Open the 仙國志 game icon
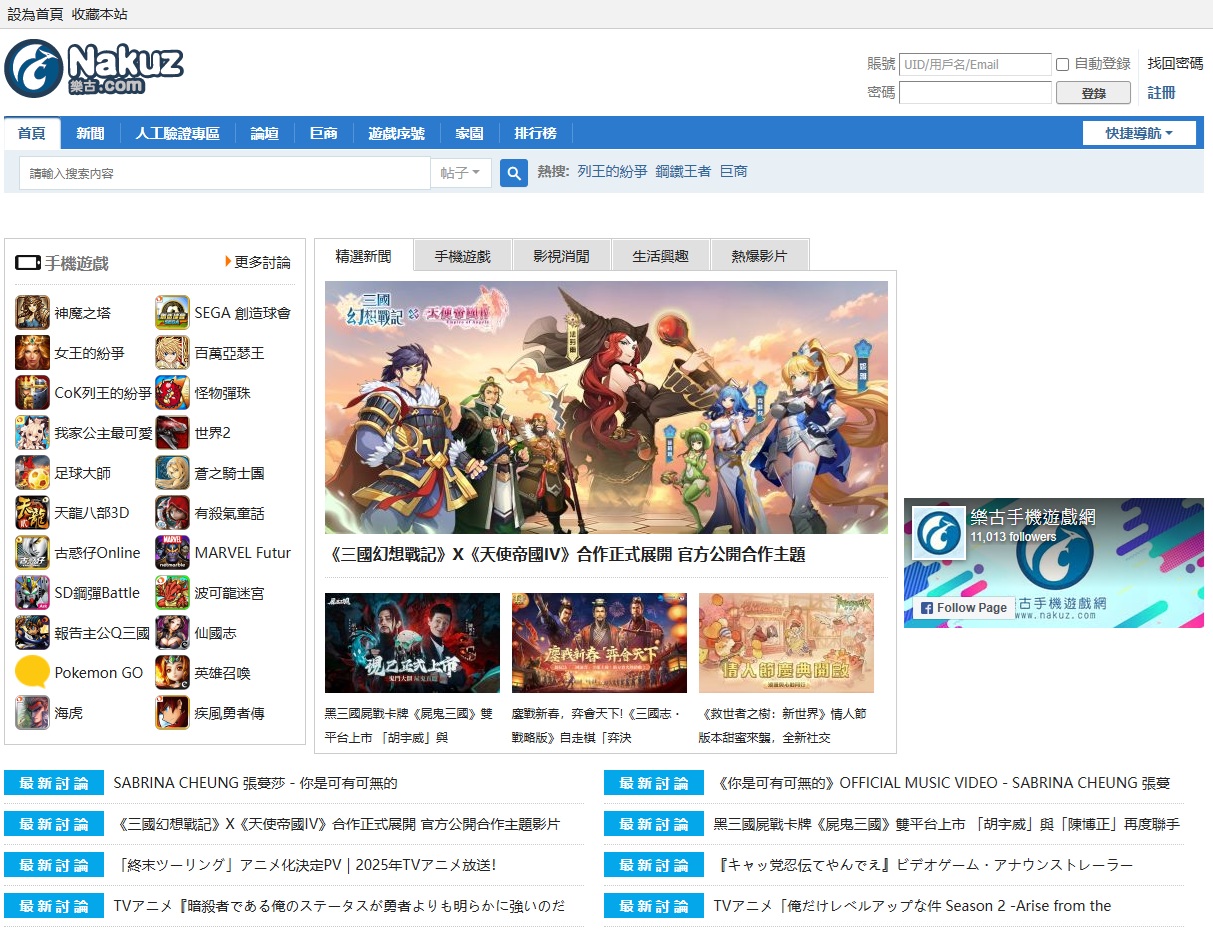The height and width of the screenshot is (947, 1213). pos(172,633)
